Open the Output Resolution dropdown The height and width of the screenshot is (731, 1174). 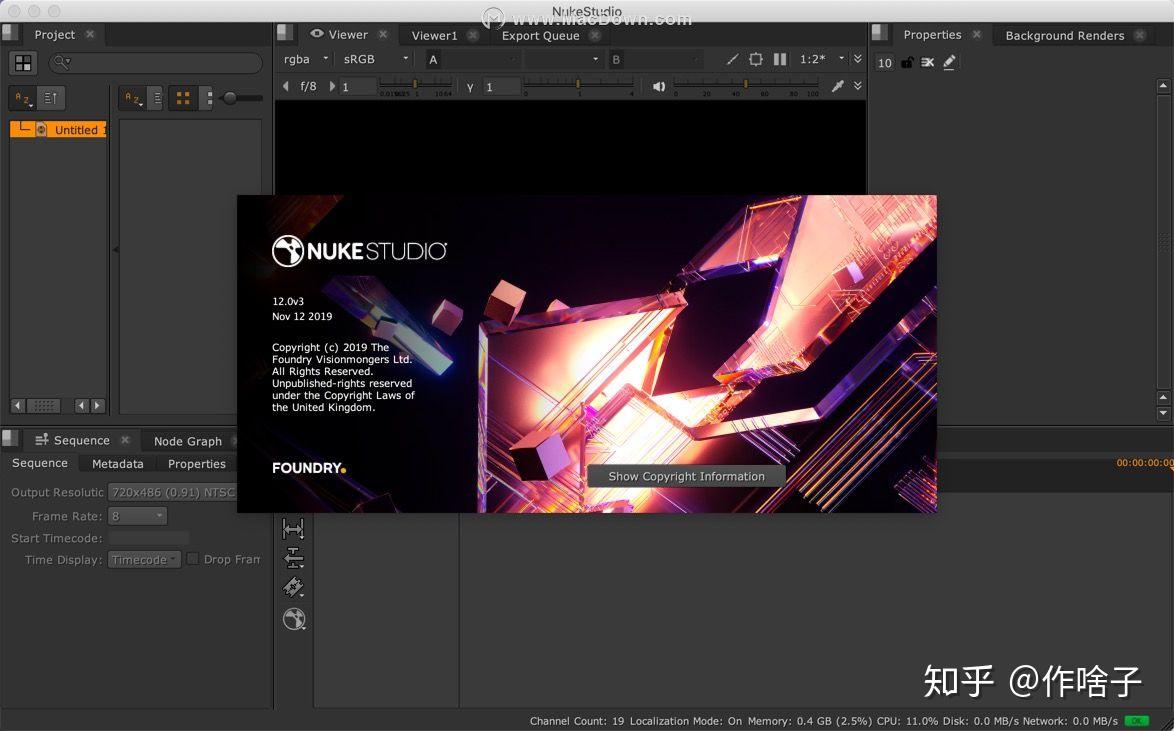coord(172,492)
